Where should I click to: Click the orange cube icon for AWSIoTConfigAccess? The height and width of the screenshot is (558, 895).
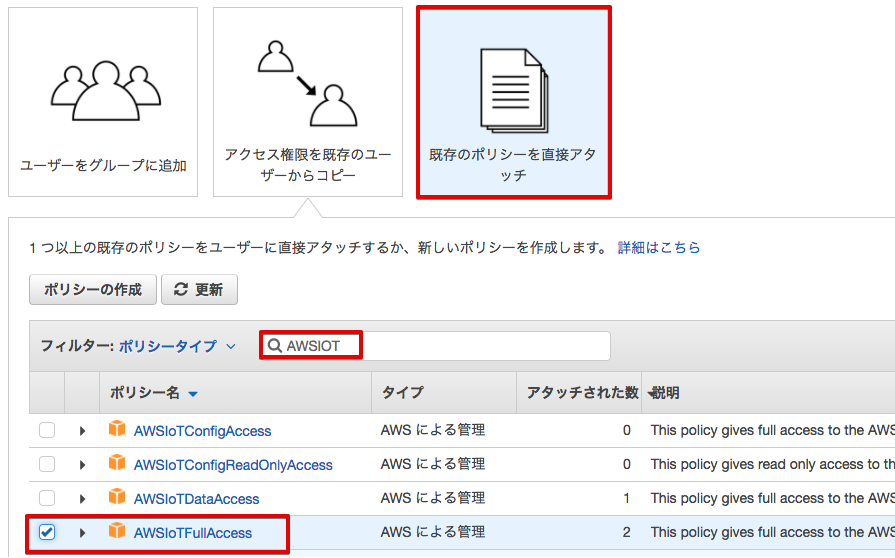117,428
